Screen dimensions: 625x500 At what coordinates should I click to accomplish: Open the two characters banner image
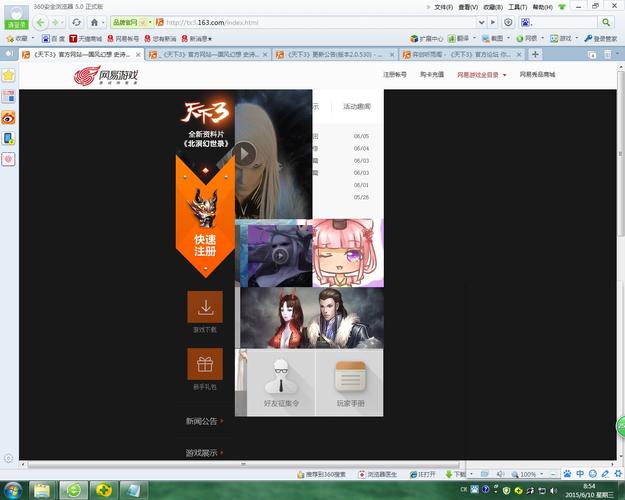312,318
